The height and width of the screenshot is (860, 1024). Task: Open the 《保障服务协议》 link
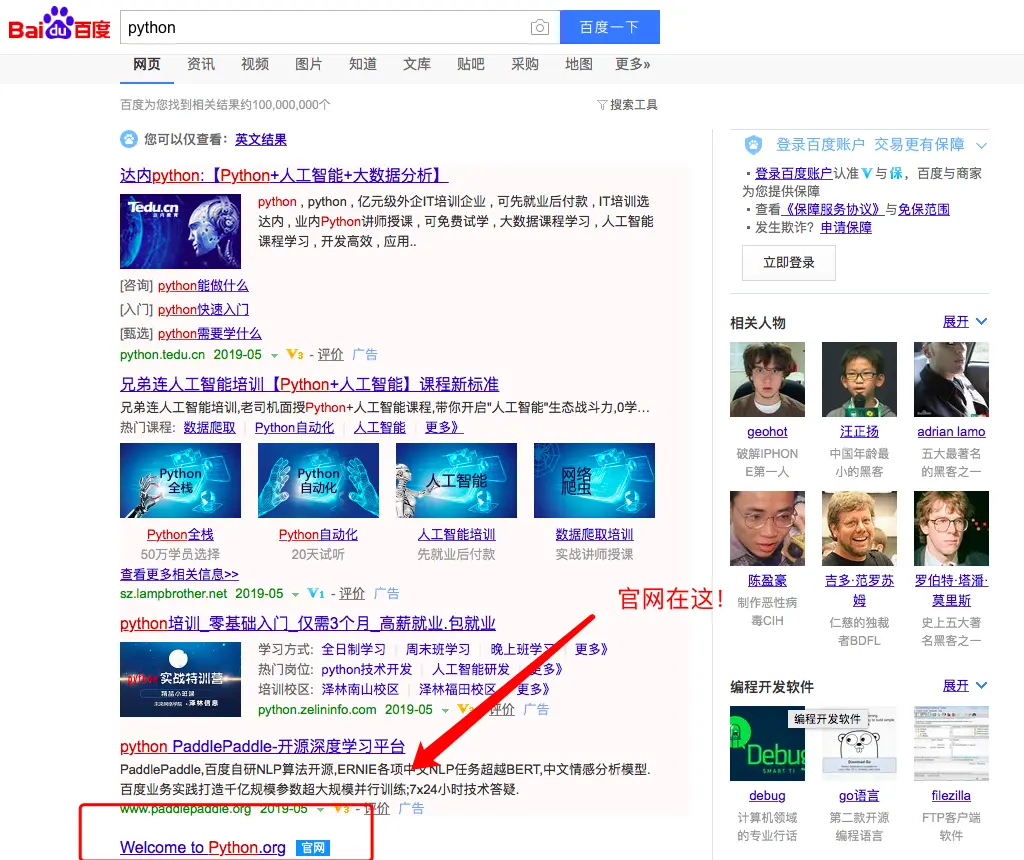click(x=833, y=210)
